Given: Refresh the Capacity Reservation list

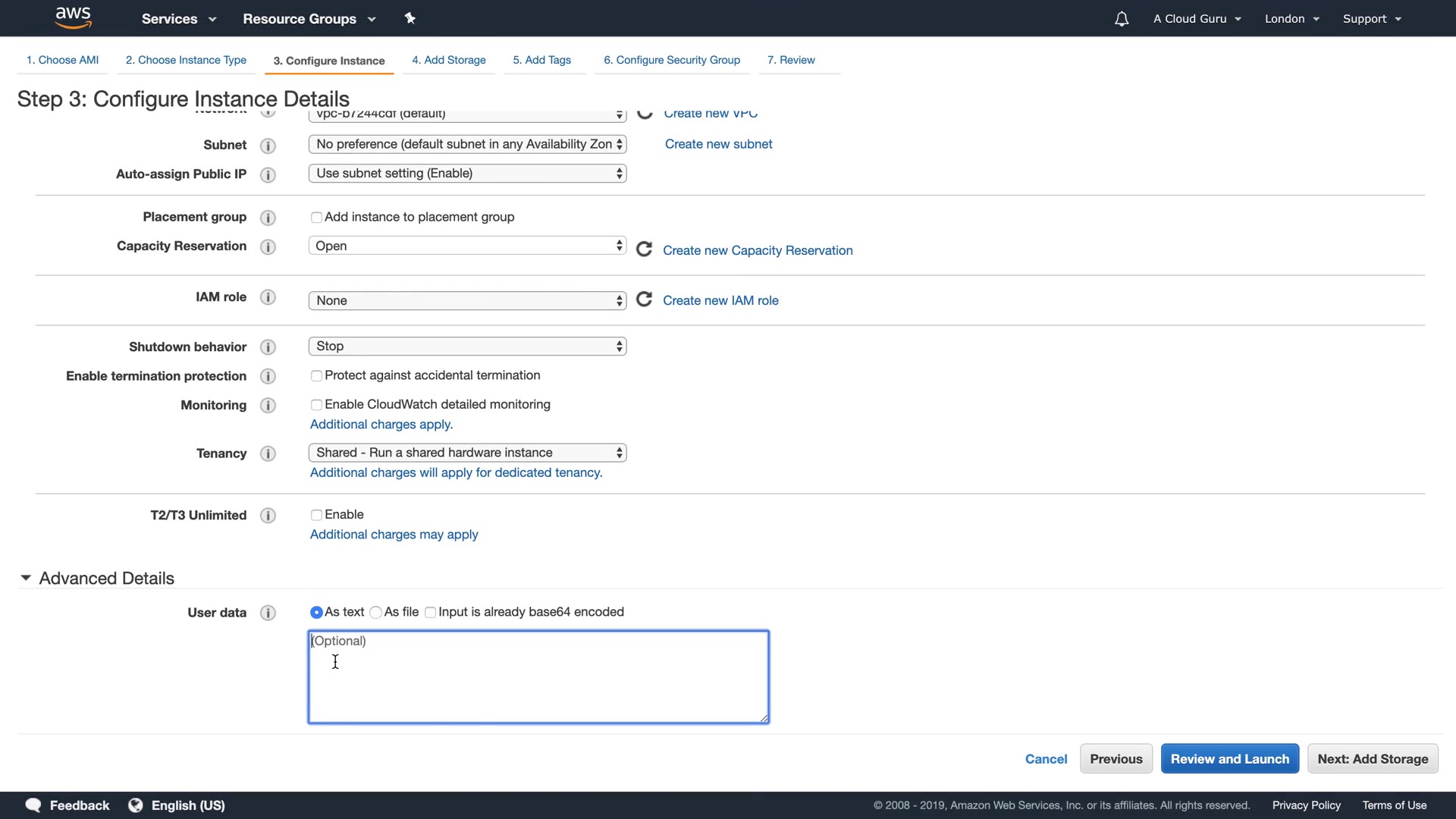Looking at the screenshot, I should 644,249.
